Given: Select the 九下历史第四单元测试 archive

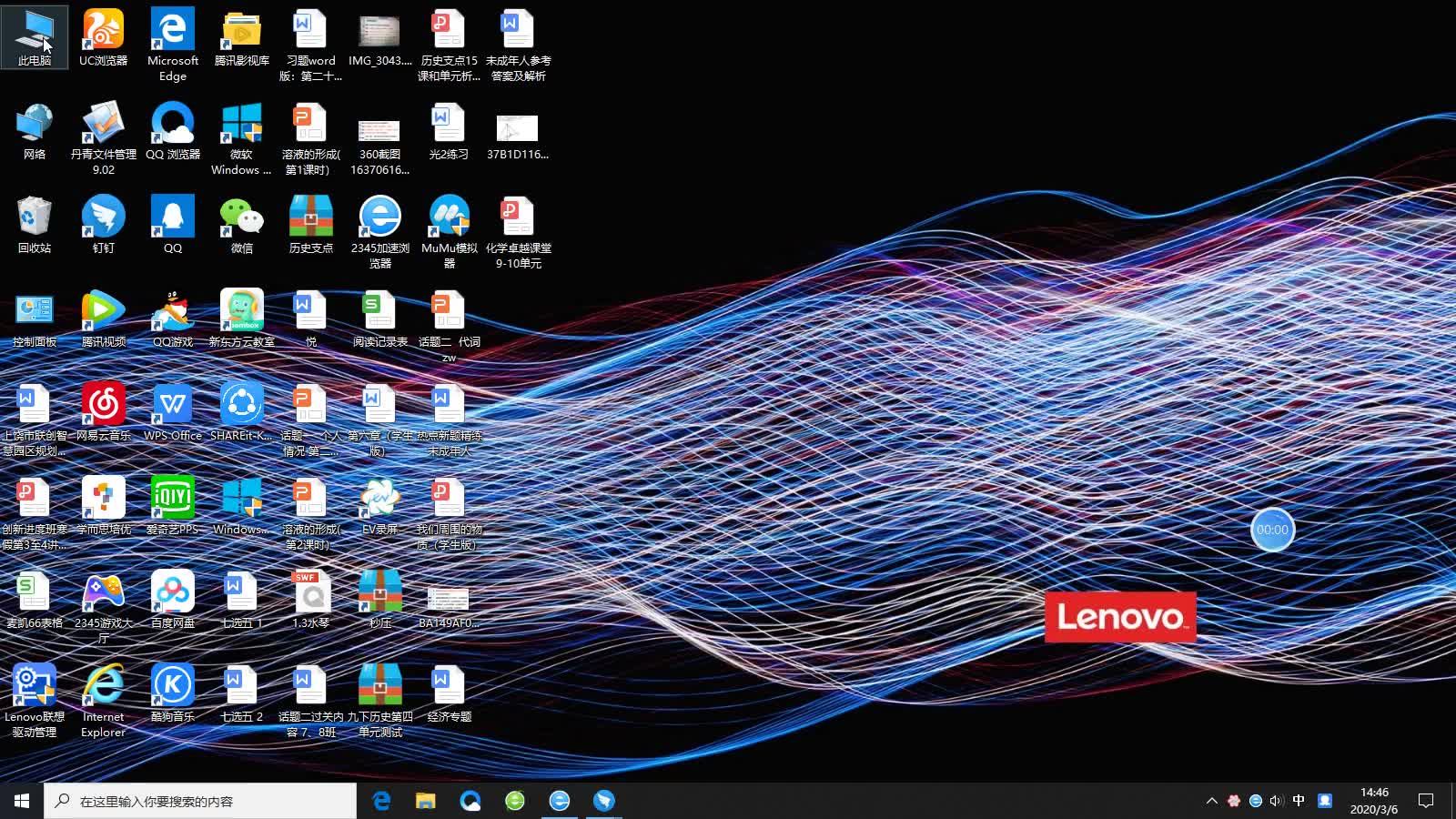Looking at the screenshot, I should coord(380,701).
